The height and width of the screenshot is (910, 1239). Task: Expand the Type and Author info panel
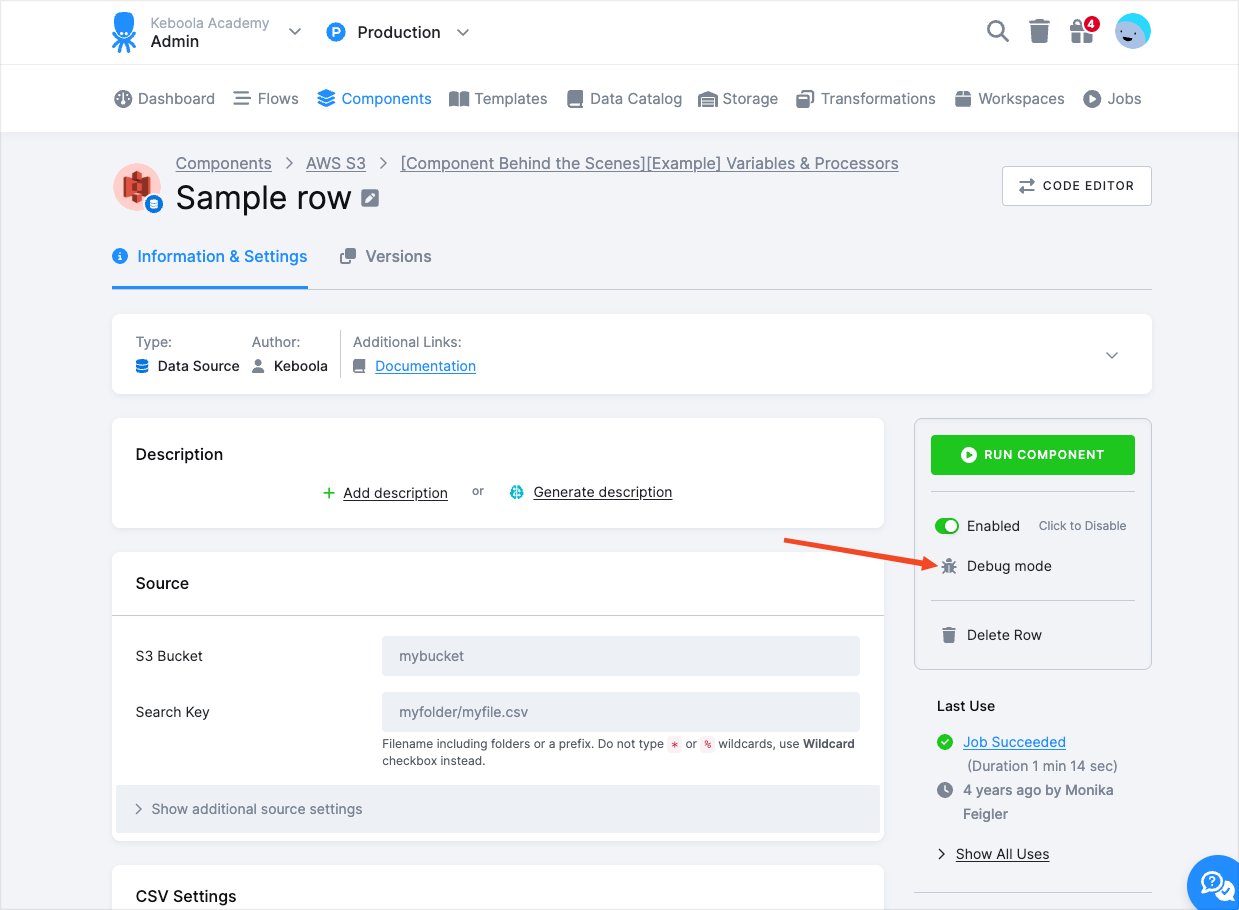[1111, 355]
